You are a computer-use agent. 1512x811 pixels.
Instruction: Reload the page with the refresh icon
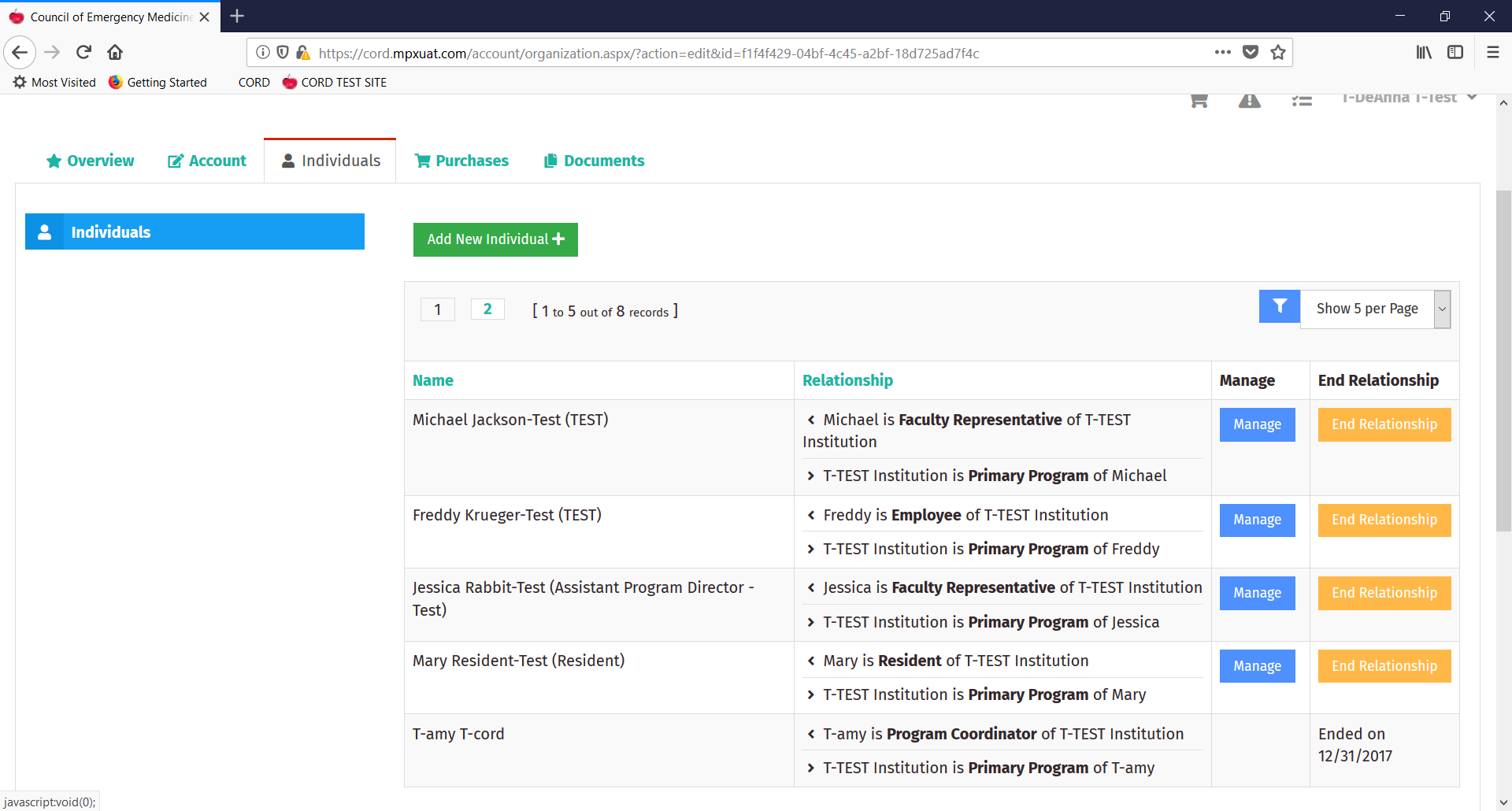tap(83, 53)
